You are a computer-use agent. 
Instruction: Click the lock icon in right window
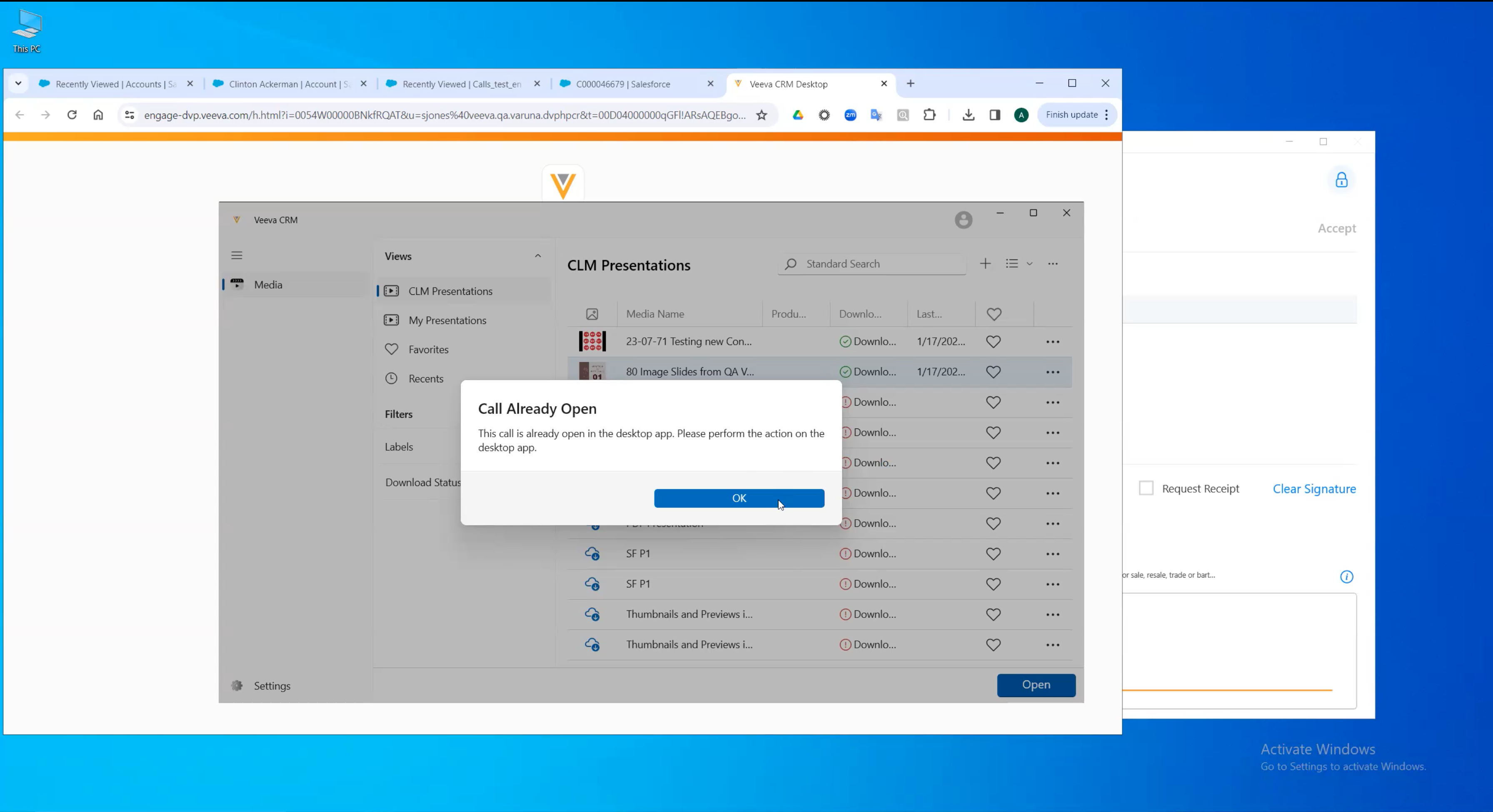click(x=1341, y=180)
